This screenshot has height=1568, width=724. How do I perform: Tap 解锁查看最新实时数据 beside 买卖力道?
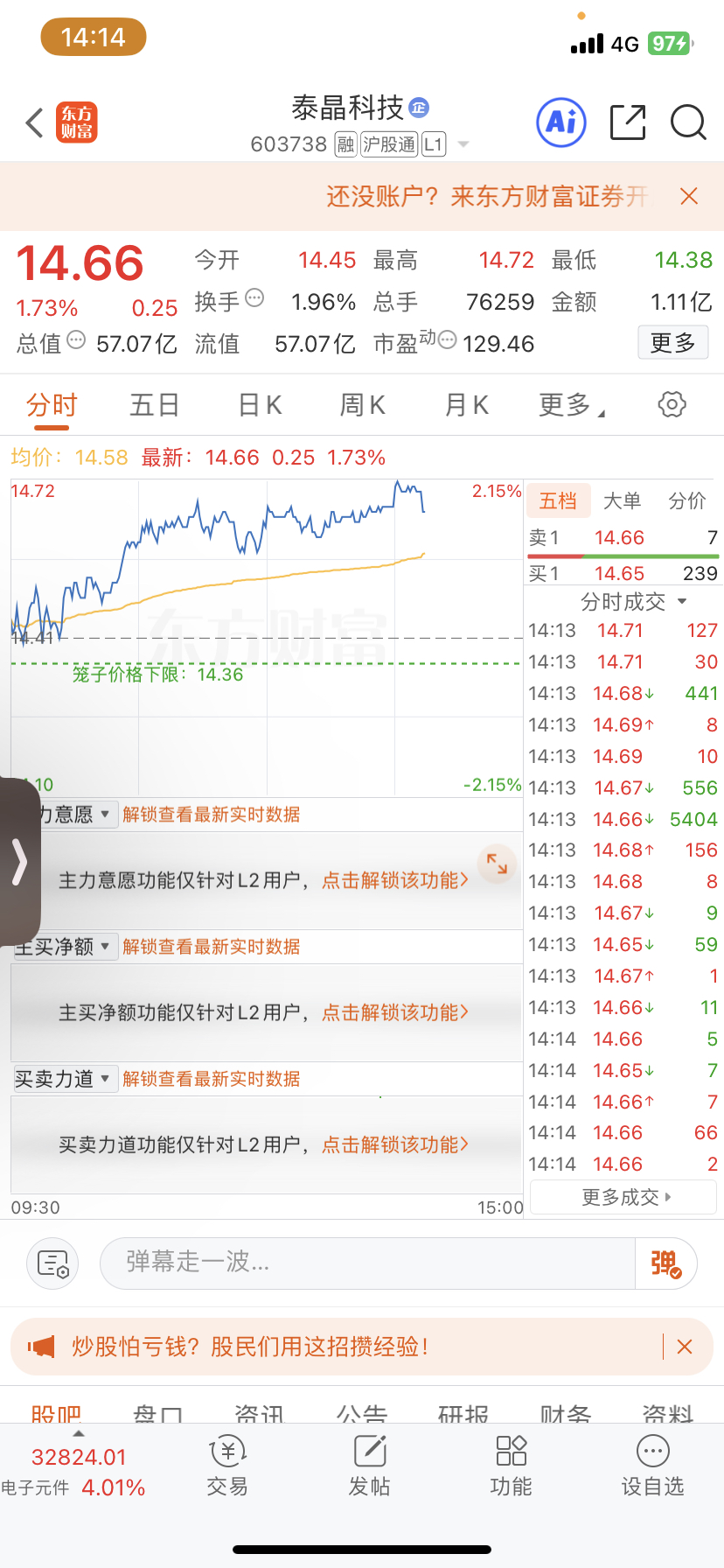(x=211, y=1079)
